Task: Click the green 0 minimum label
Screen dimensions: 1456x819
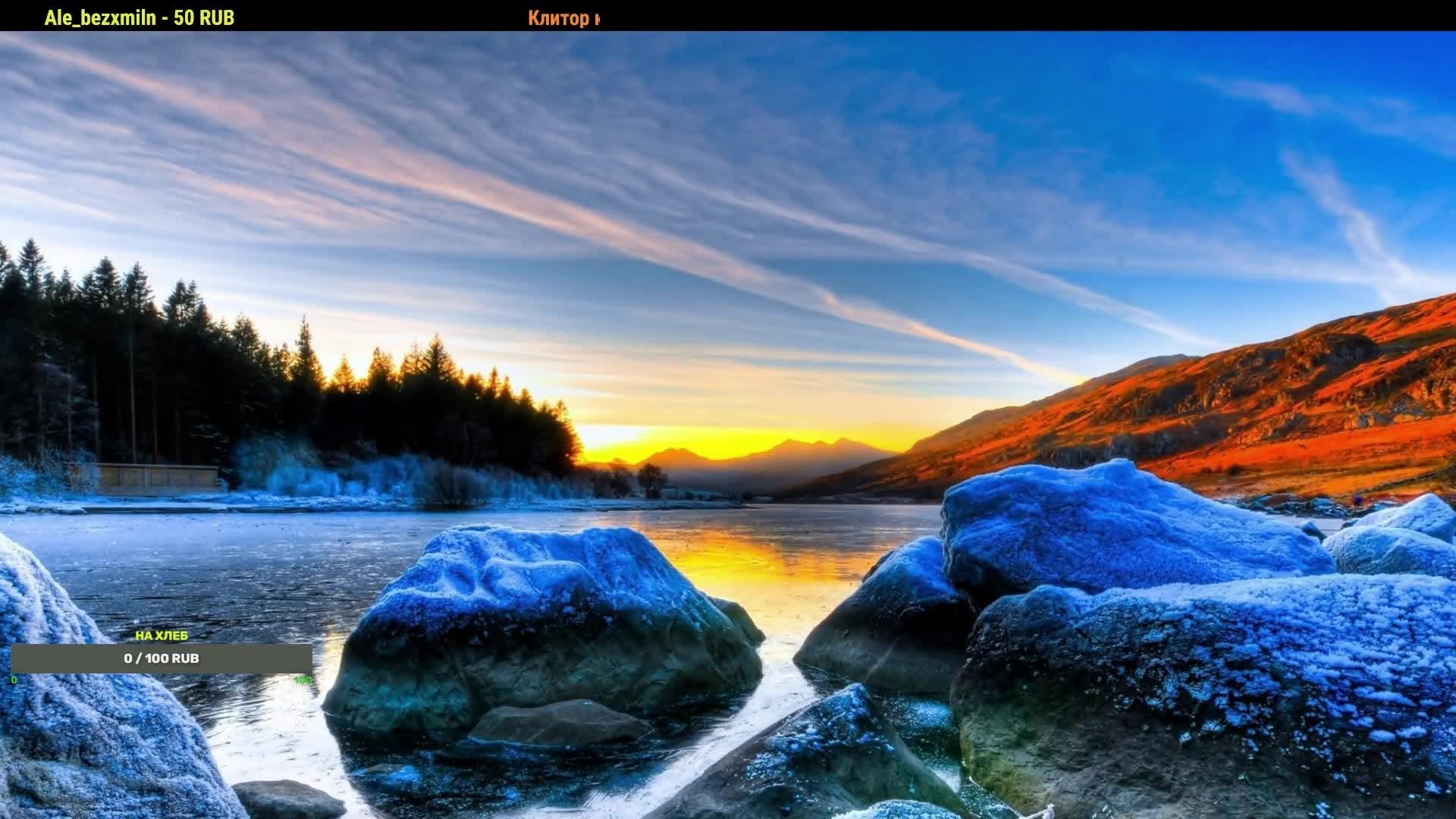Action: [14, 680]
